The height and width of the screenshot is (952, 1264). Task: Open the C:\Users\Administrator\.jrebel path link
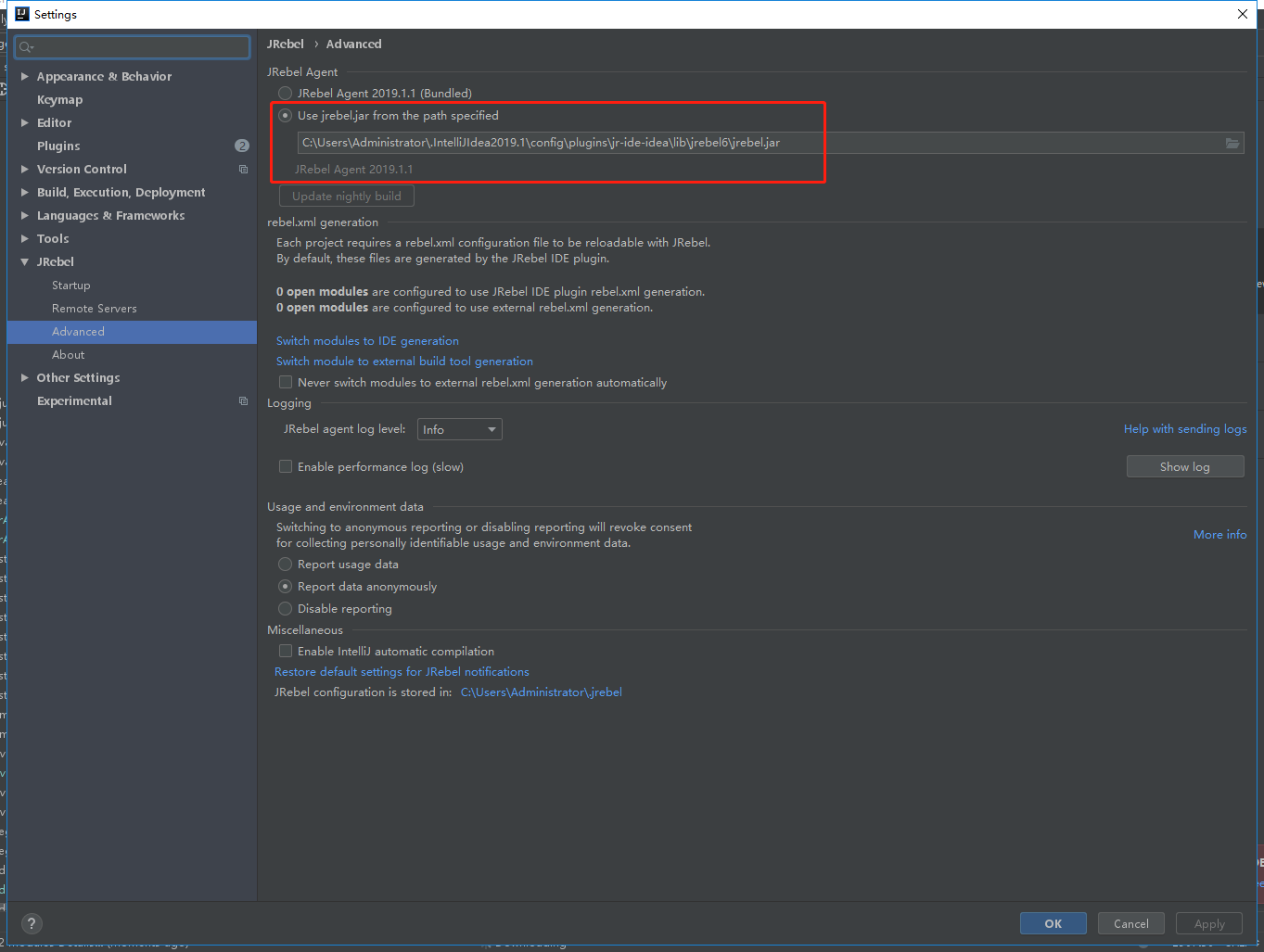tap(542, 692)
